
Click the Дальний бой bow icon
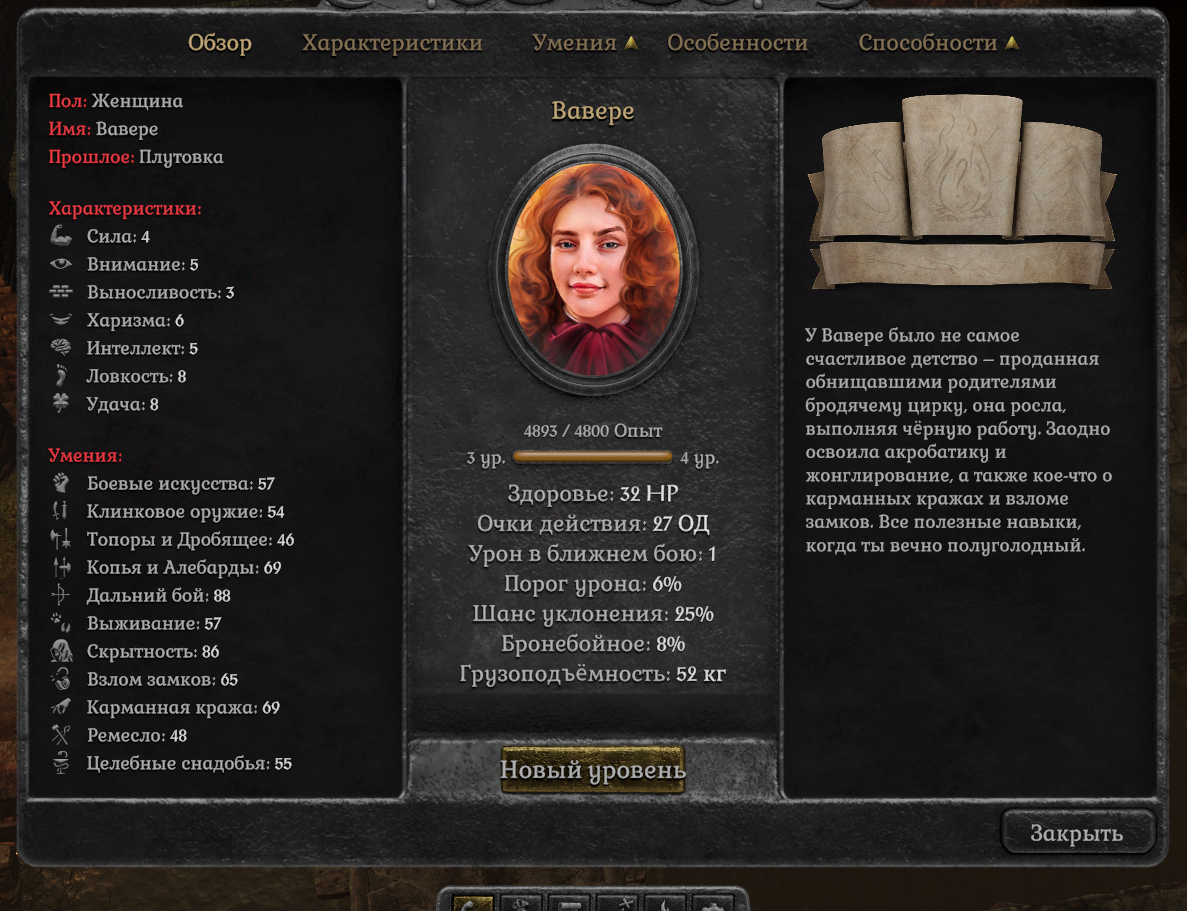[61, 594]
